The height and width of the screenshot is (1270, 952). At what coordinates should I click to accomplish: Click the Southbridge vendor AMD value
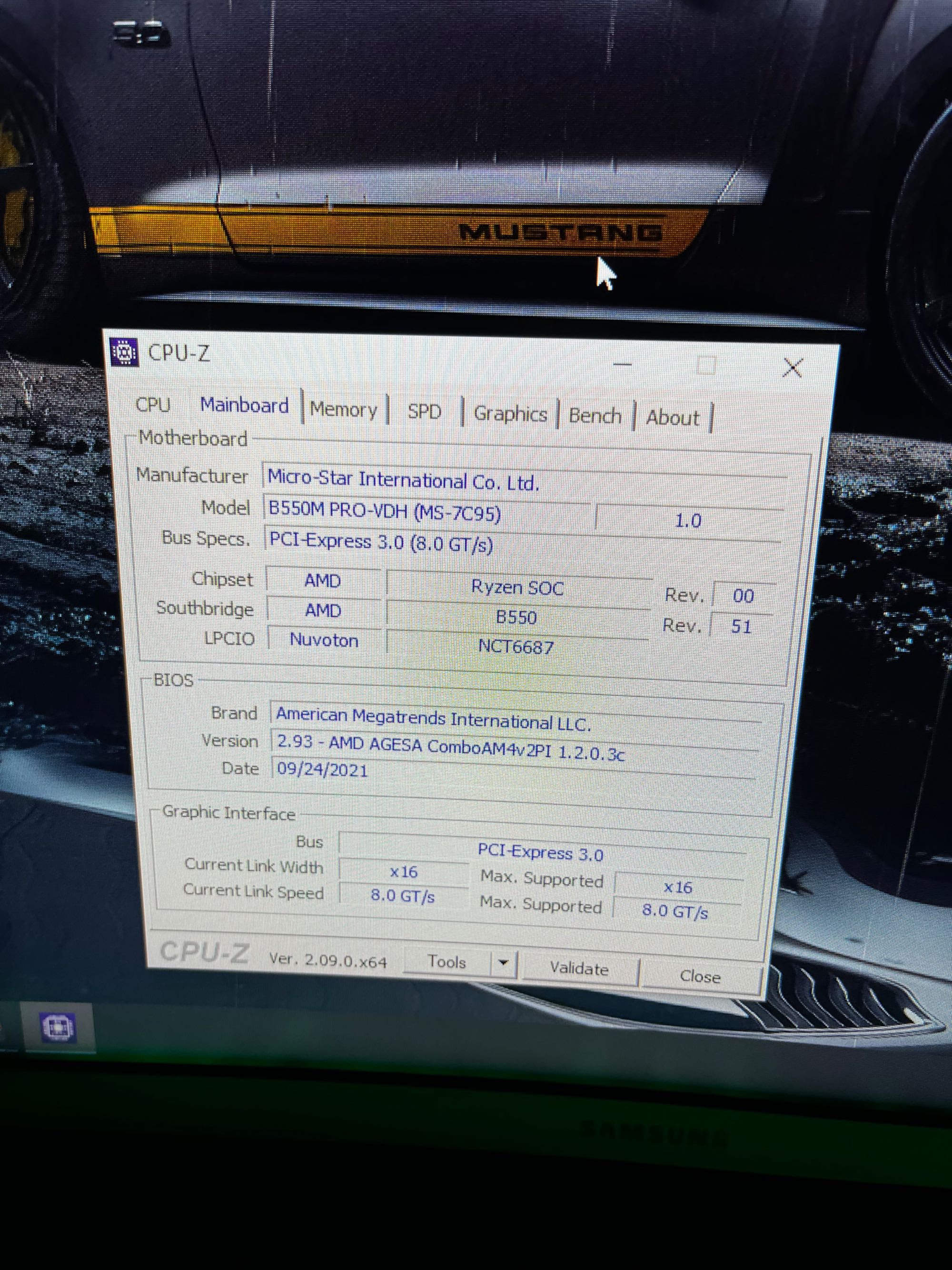tap(323, 610)
